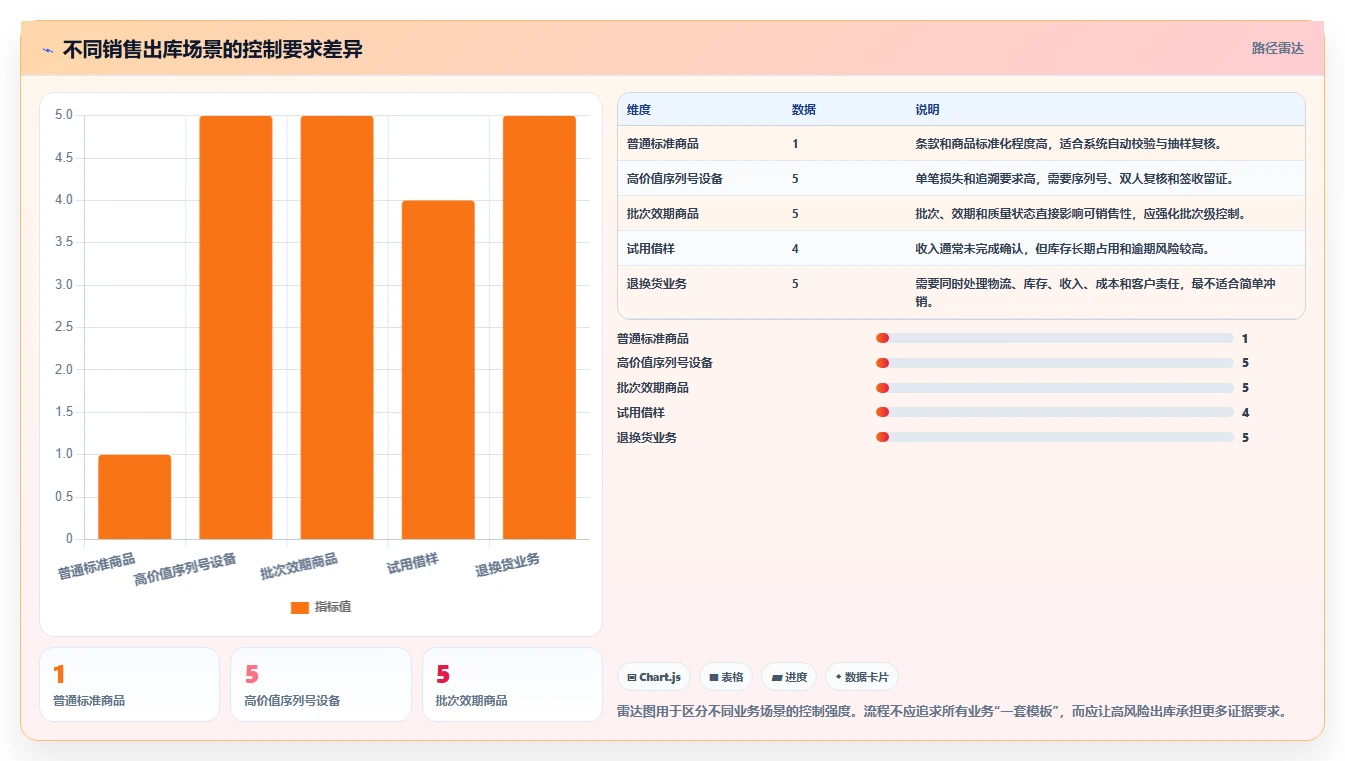
Task: Click the 5.0 y-axis tick label
Action: point(64,115)
